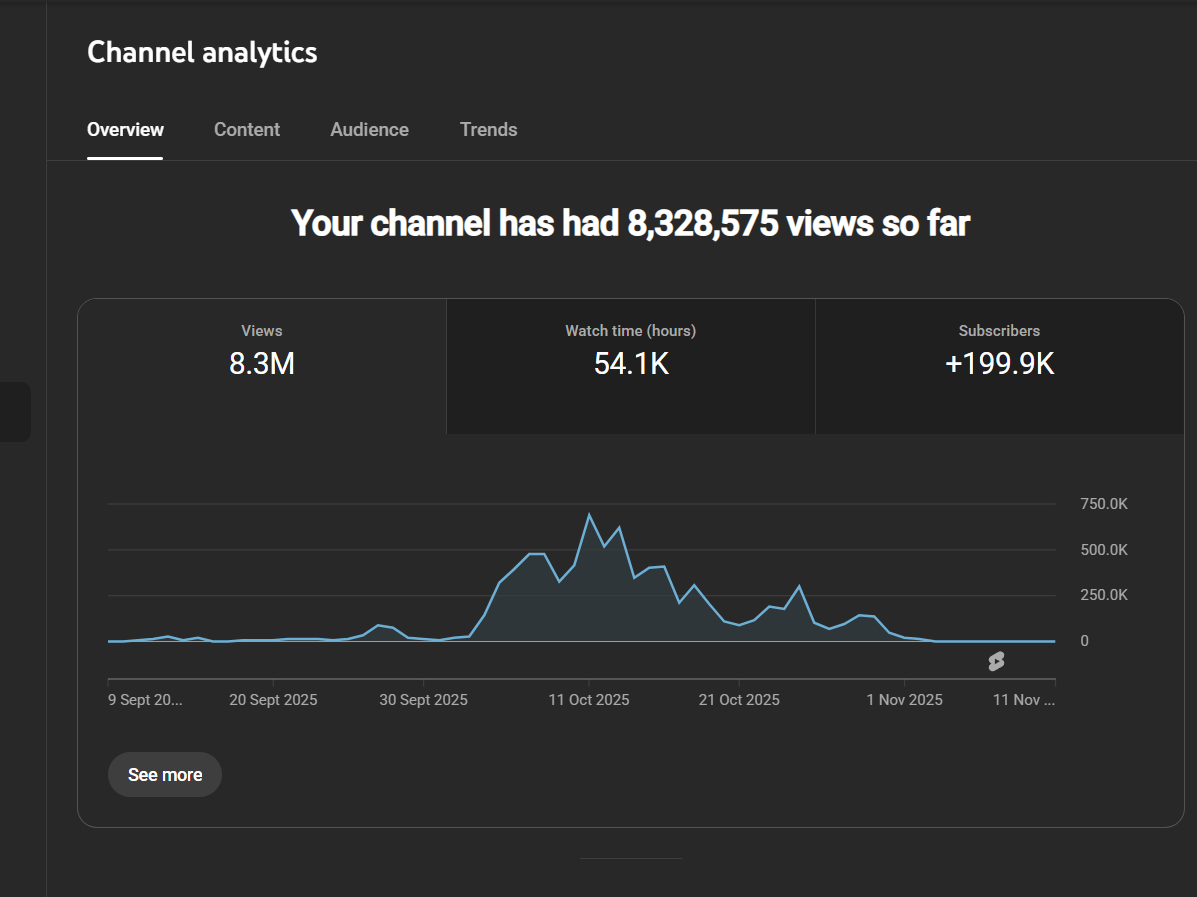1197x897 pixels.
Task: Click the 20 Sept 2025 axis label
Action: 273,700
